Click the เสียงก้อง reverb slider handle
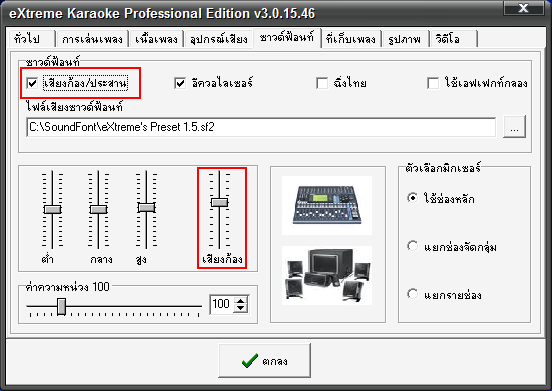Viewport: 552px width, 391px height. click(x=219, y=202)
